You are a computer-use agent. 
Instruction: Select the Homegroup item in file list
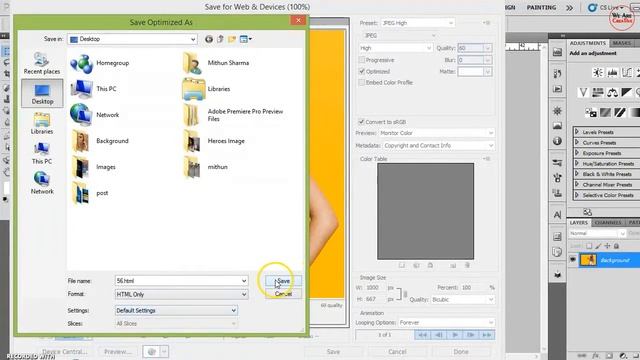pos(100,63)
